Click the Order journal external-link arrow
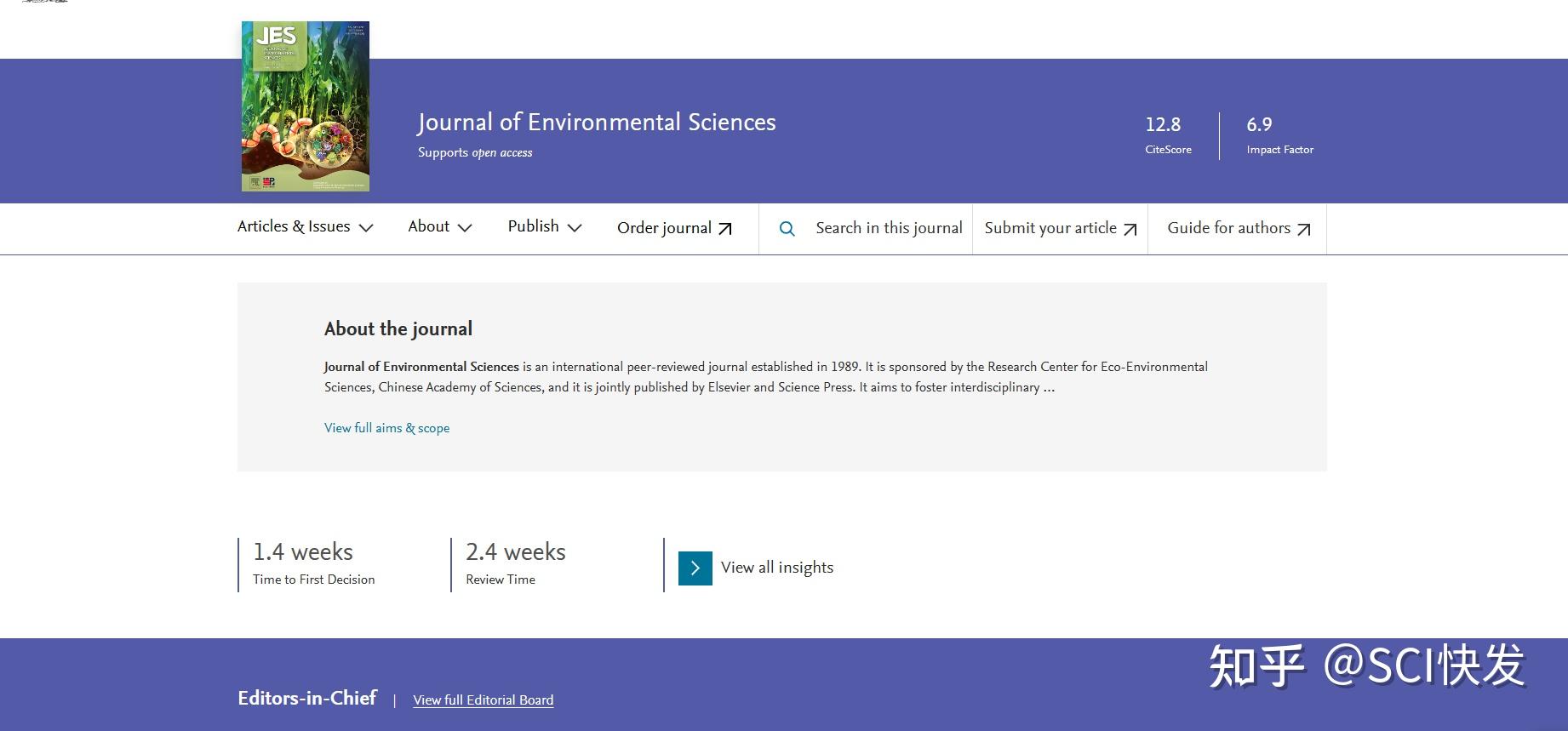The width and height of the screenshot is (1568, 731). point(725,229)
